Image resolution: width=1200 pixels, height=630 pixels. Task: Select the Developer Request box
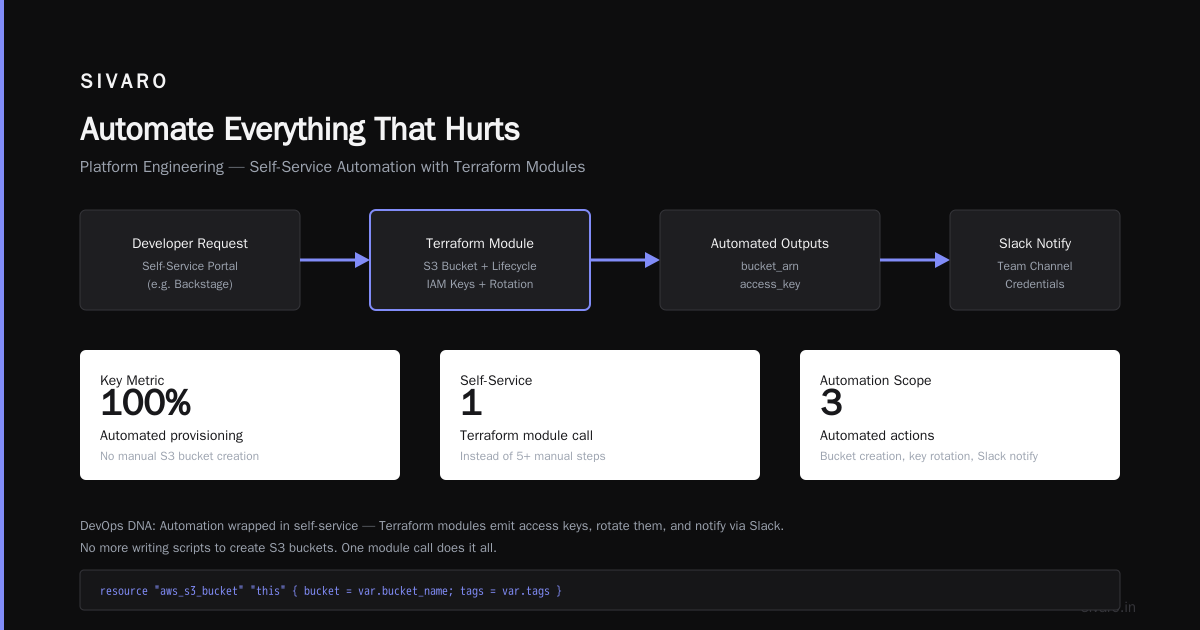(190, 260)
